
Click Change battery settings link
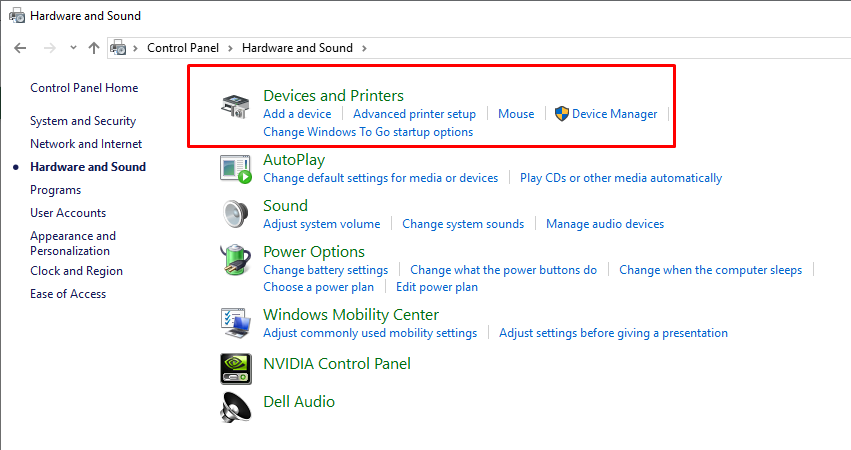(325, 270)
